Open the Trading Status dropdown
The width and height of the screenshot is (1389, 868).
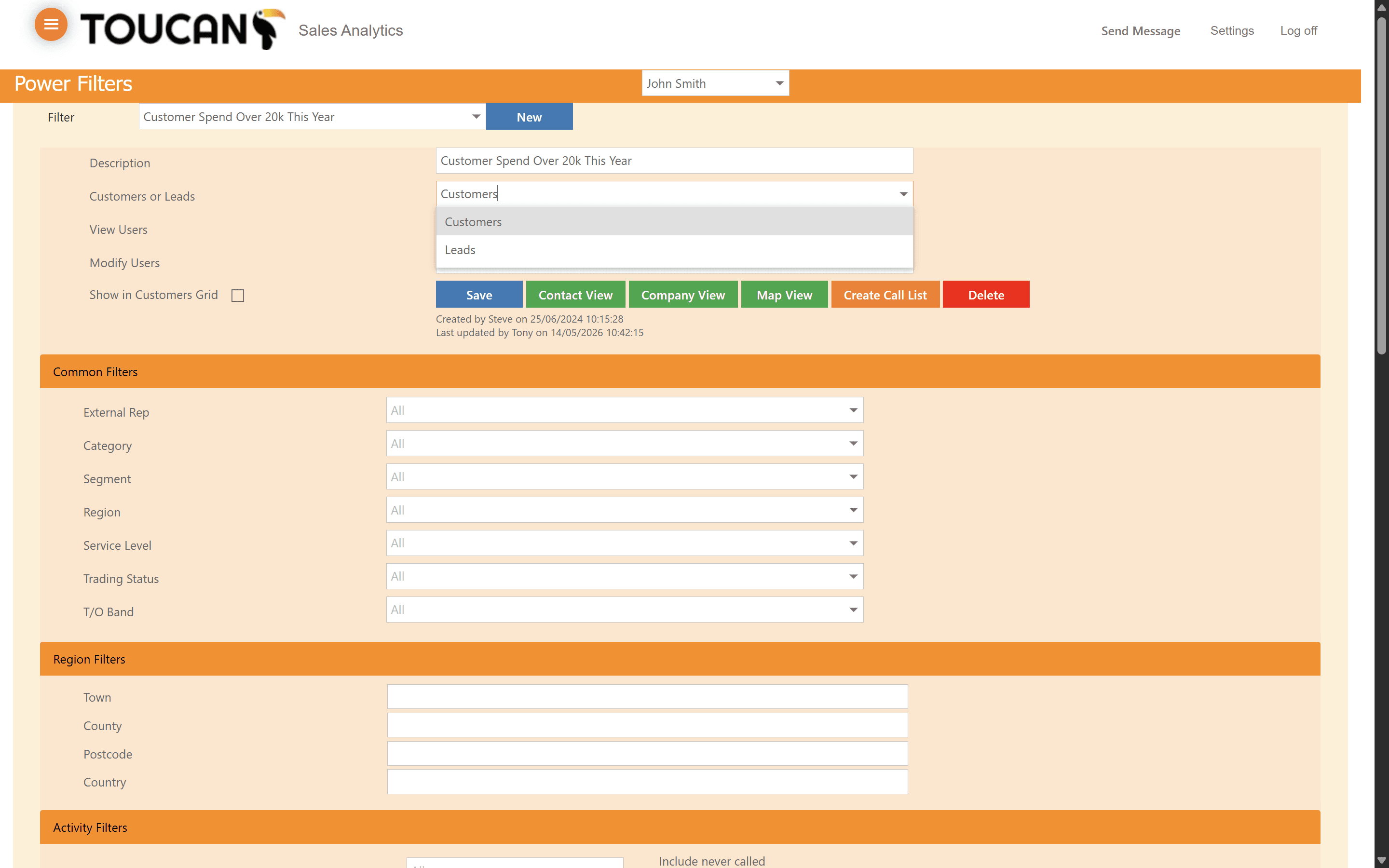(x=625, y=576)
